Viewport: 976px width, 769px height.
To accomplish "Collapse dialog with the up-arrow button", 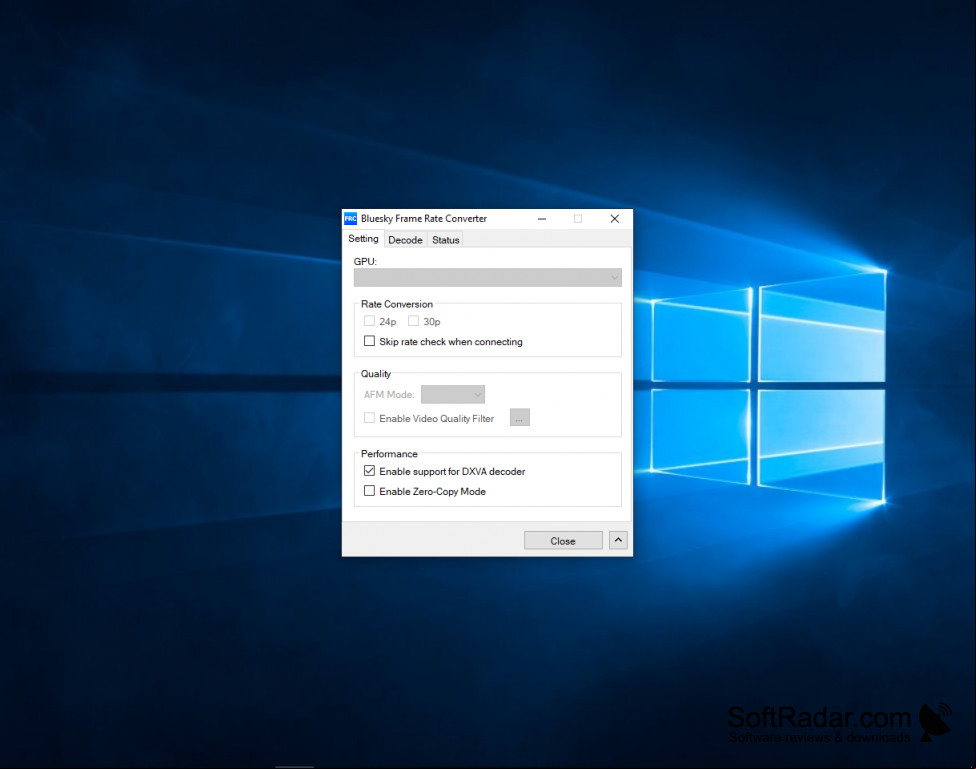I will pos(618,540).
